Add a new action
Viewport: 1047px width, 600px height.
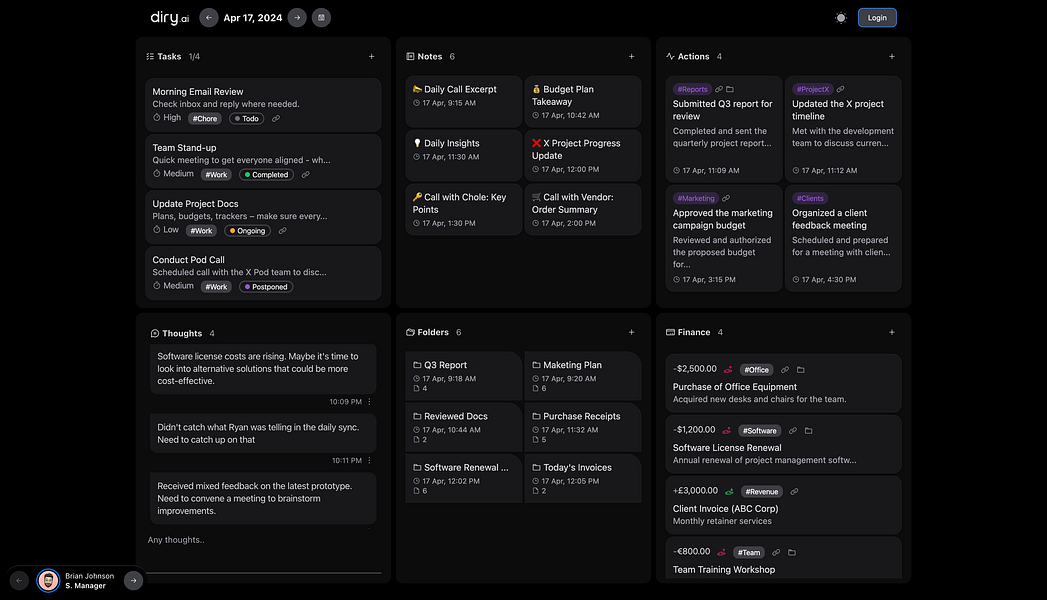tap(891, 57)
